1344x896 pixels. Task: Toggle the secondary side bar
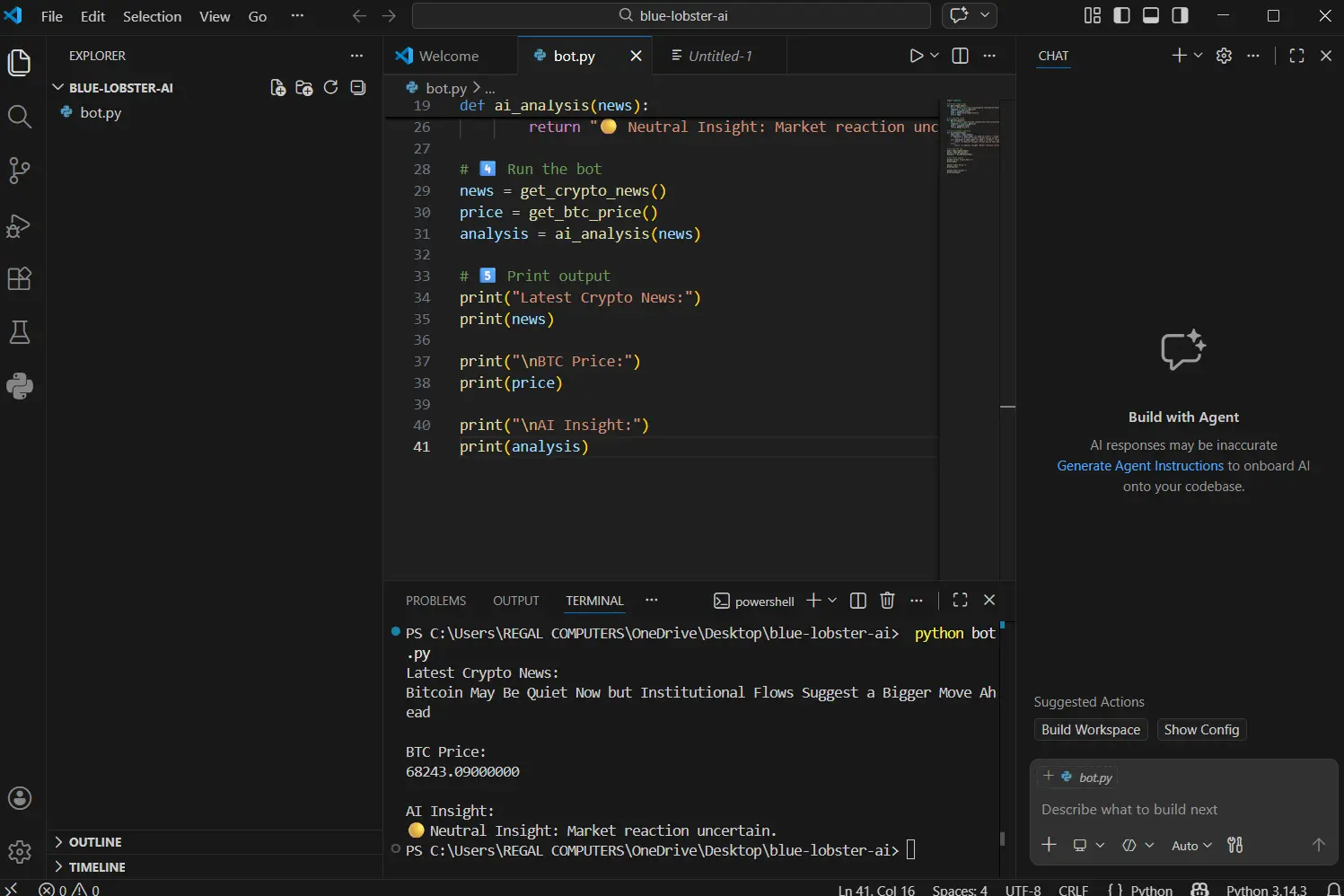[1180, 15]
